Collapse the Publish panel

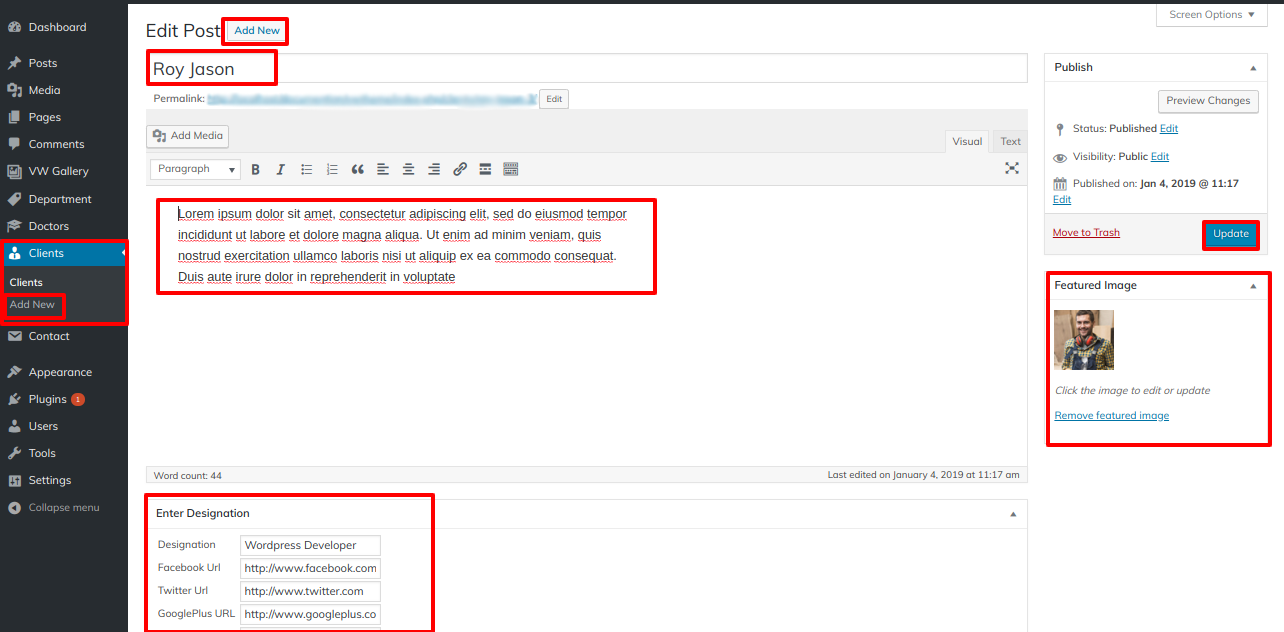point(1253,68)
